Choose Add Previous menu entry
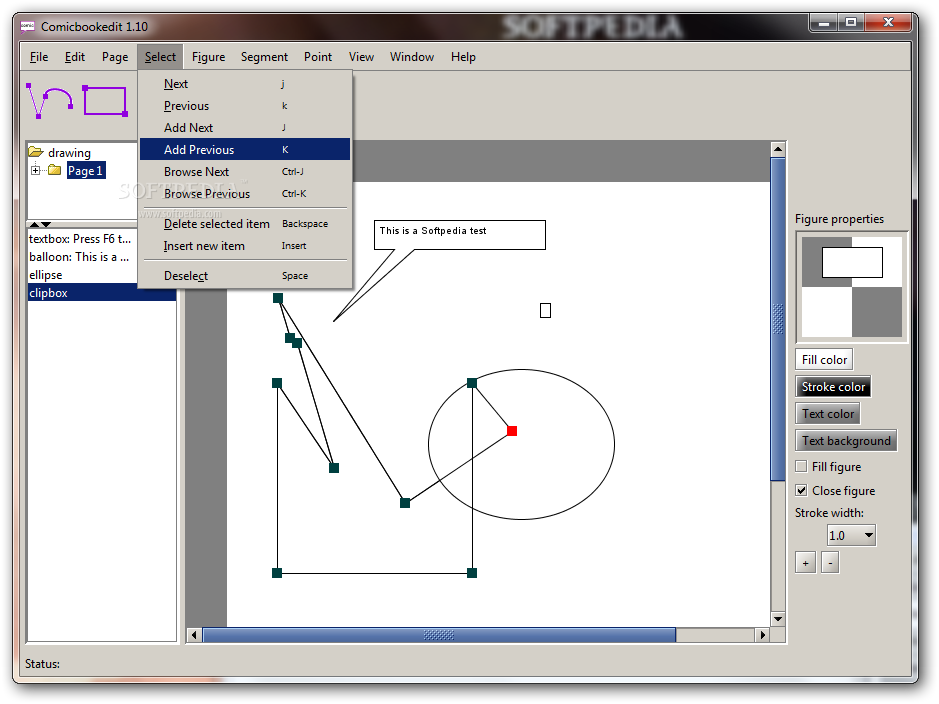The width and height of the screenshot is (939, 704). point(245,150)
